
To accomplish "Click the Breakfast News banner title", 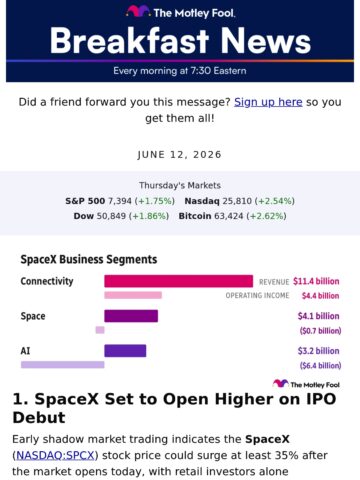I will point(180,41).
